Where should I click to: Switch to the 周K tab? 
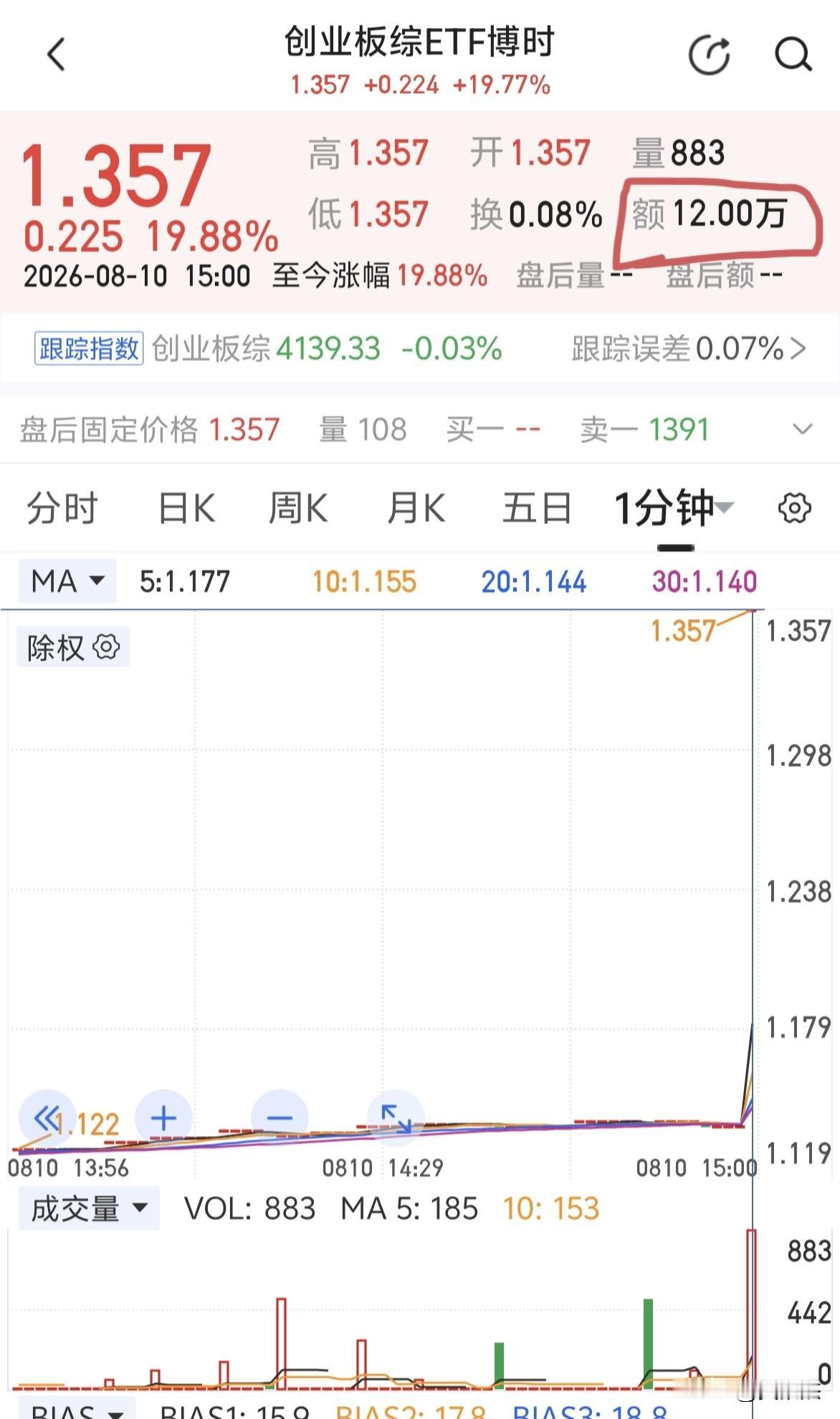pyautogui.click(x=298, y=508)
